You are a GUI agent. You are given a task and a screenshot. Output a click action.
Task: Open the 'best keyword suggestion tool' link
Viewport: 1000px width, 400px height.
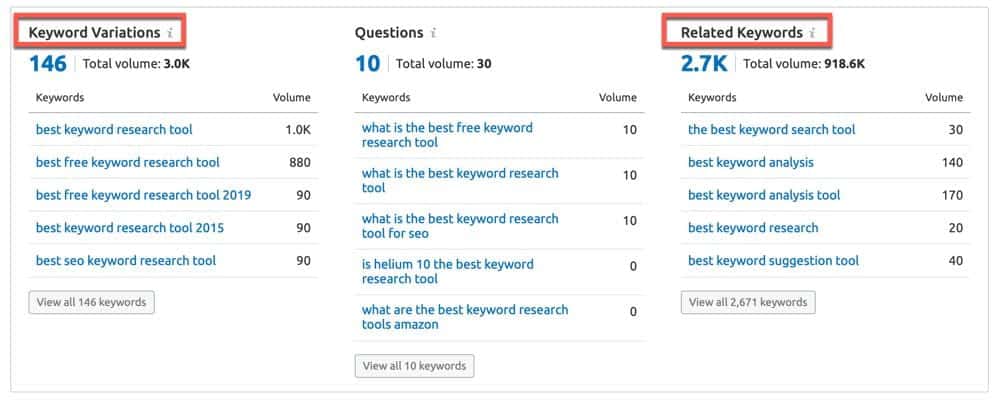click(x=773, y=261)
